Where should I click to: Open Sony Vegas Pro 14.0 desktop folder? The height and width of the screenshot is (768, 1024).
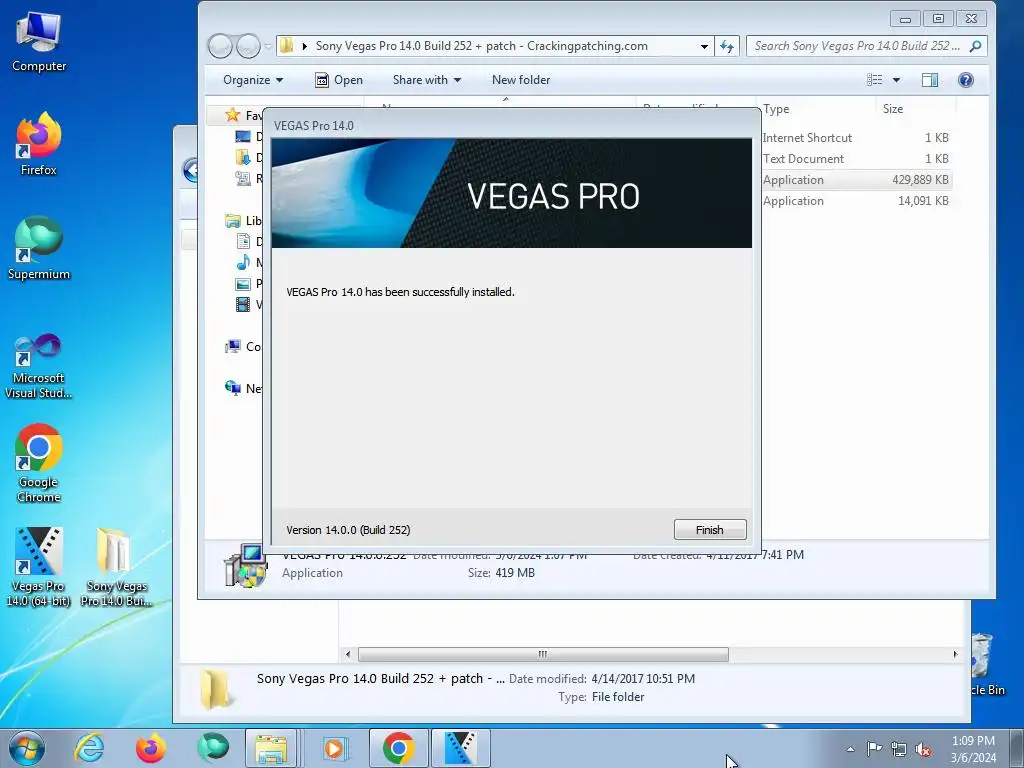point(116,567)
